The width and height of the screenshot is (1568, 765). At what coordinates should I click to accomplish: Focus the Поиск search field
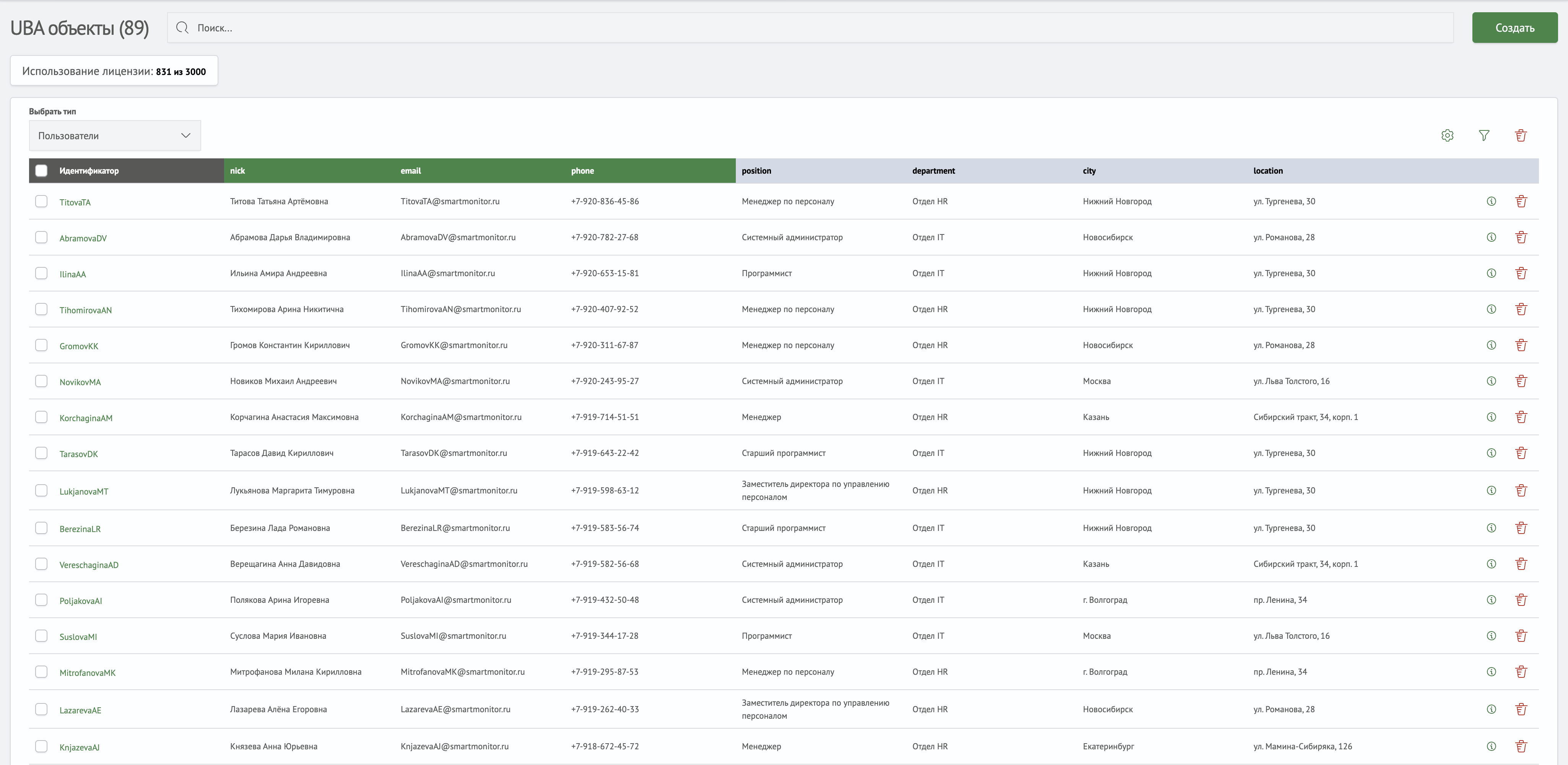point(816,28)
